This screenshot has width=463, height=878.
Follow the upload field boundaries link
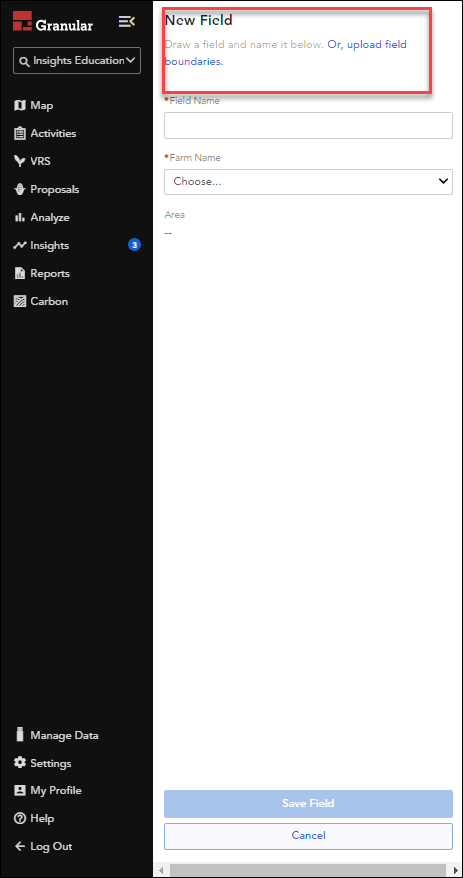(286, 53)
